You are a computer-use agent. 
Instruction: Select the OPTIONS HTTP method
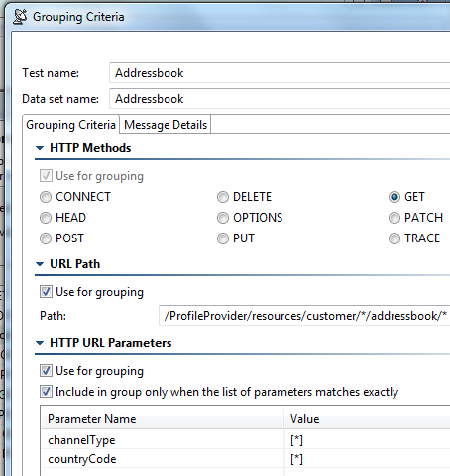pyautogui.click(x=223, y=218)
